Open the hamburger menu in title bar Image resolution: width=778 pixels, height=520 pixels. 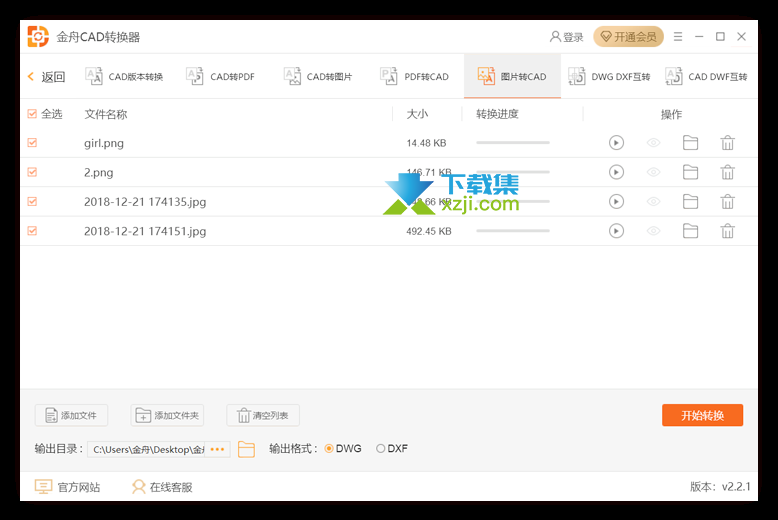point(678,37)
